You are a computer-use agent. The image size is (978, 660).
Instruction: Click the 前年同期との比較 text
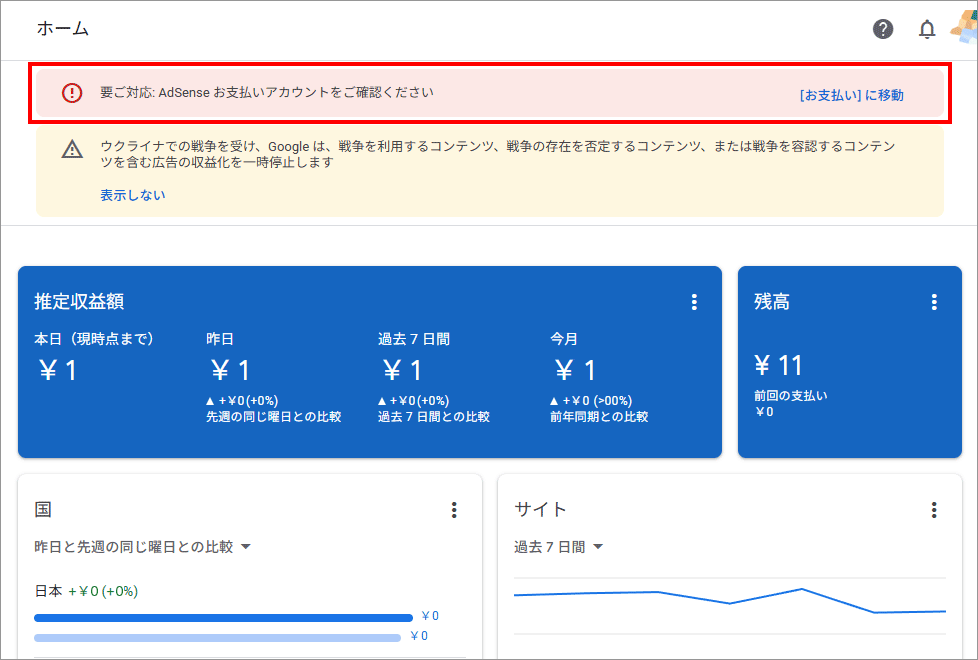(x=599, y=417)
